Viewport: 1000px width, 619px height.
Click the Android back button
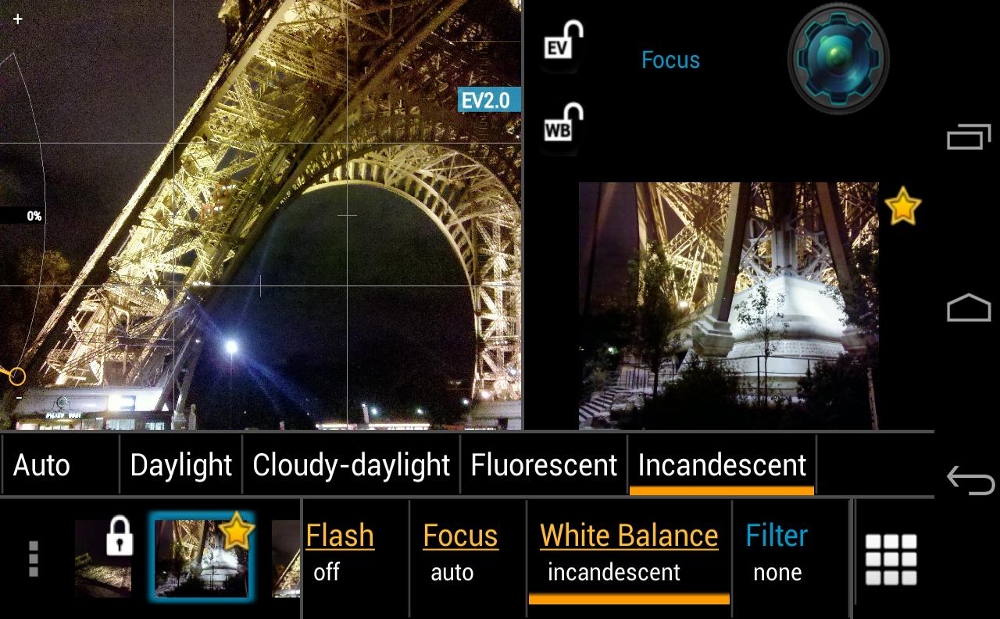click(x=970, y=480)
